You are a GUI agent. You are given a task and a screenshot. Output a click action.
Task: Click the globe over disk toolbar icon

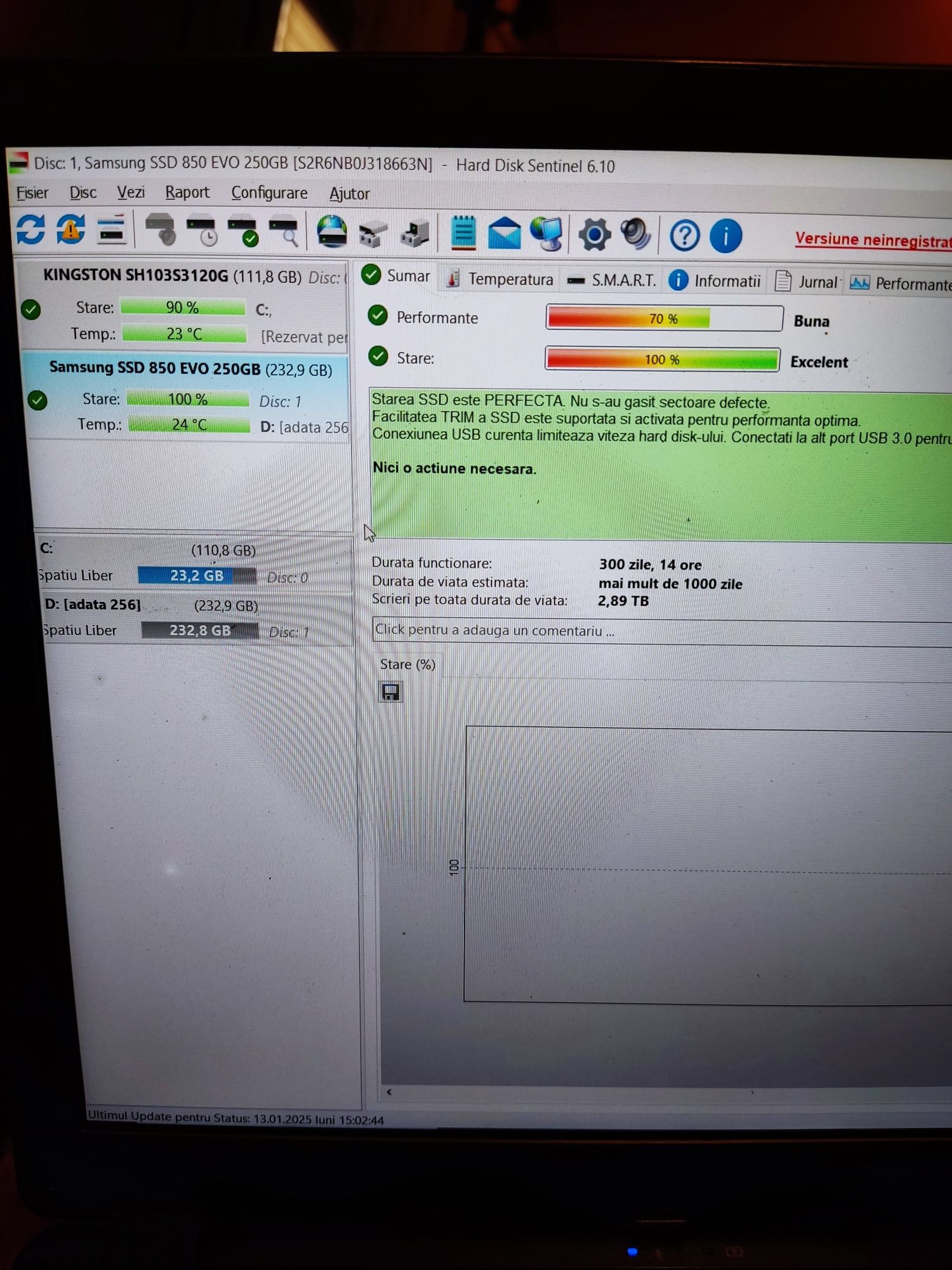click(332, 232)
